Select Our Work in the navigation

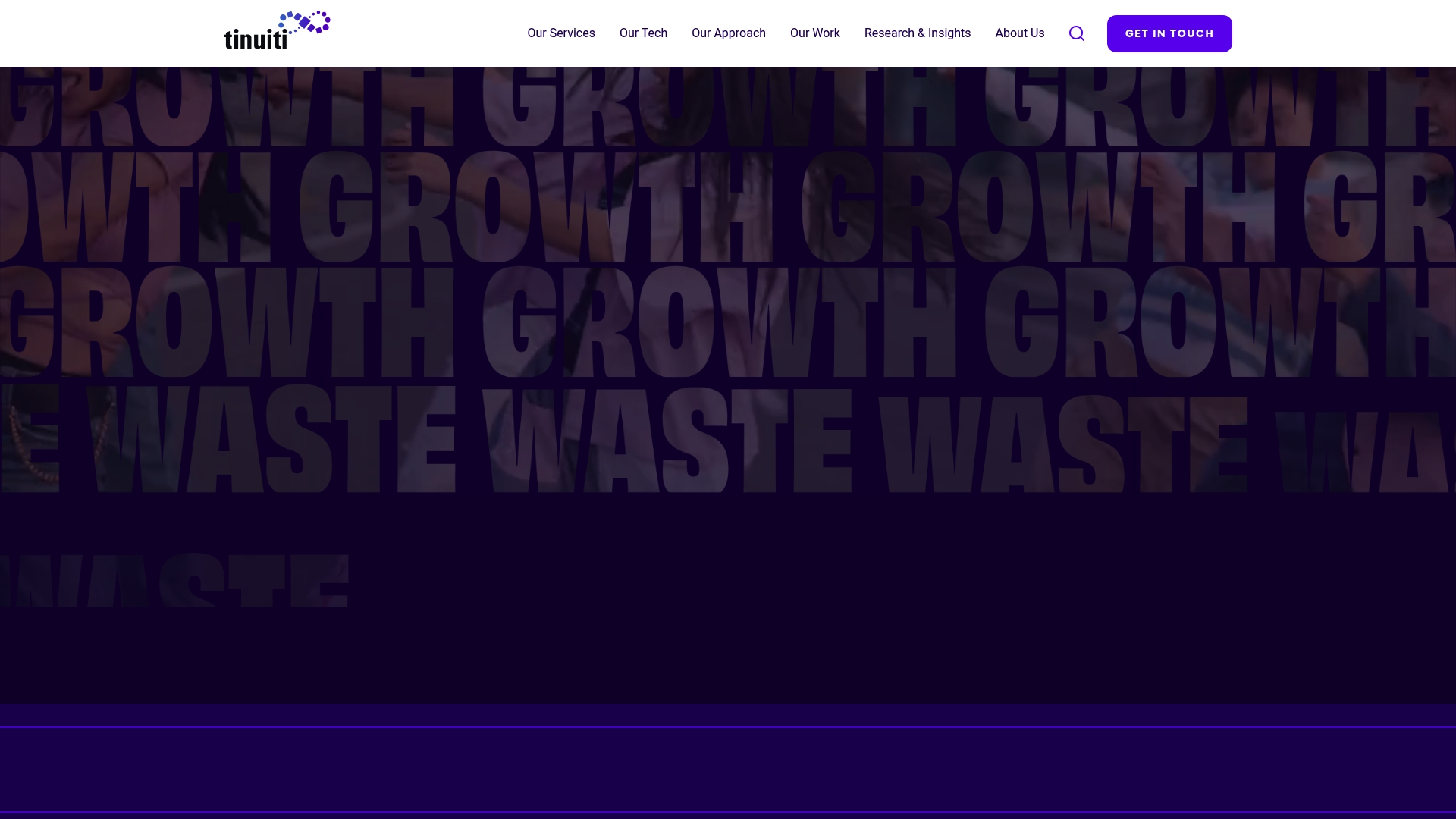click(814, 33)
